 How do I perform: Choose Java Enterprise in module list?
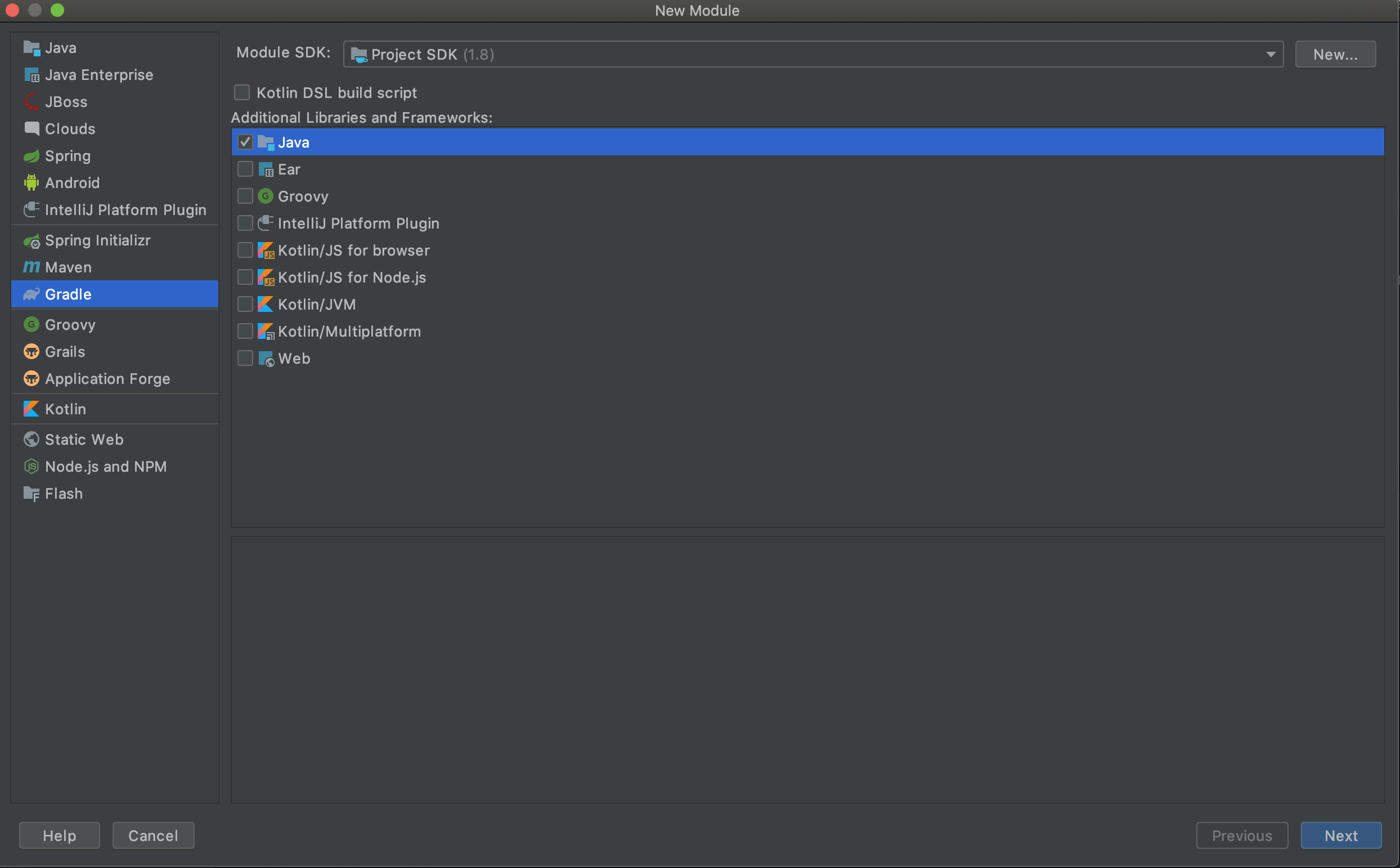coord(98,75)
